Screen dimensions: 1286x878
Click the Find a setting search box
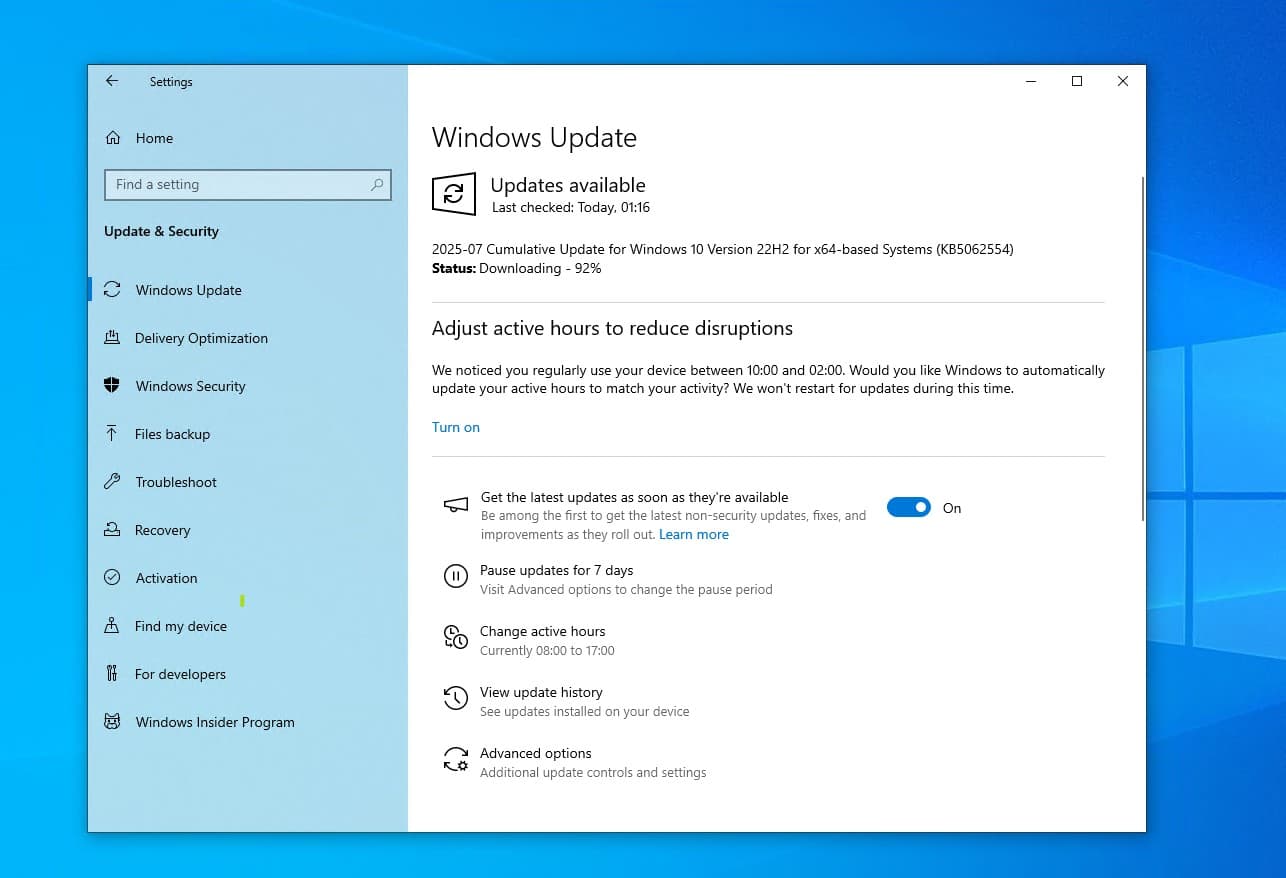(x=238, y=185)
